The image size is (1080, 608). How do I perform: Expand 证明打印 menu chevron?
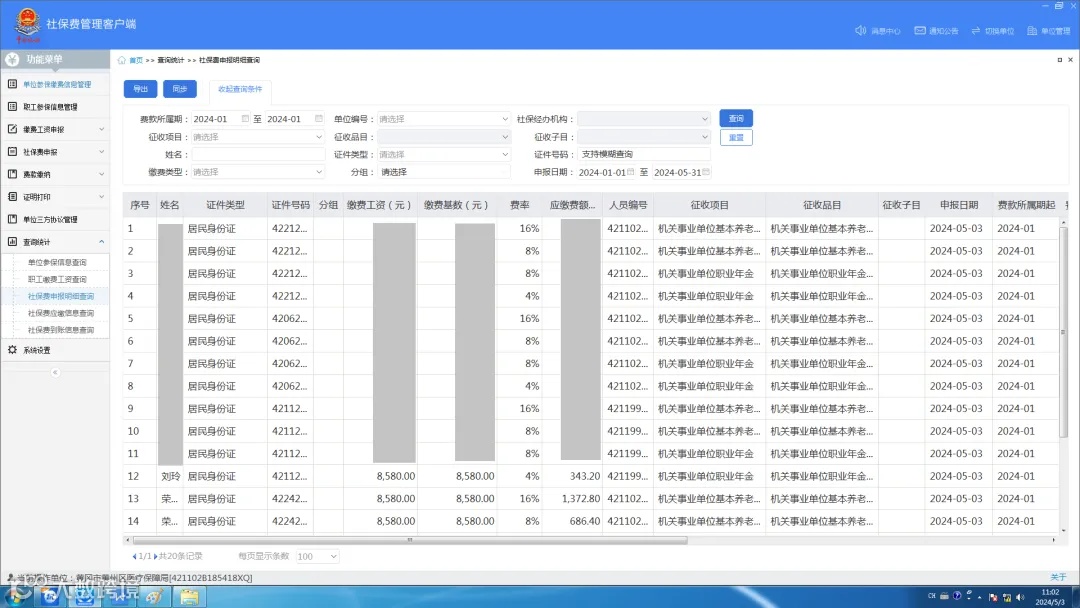102,197
